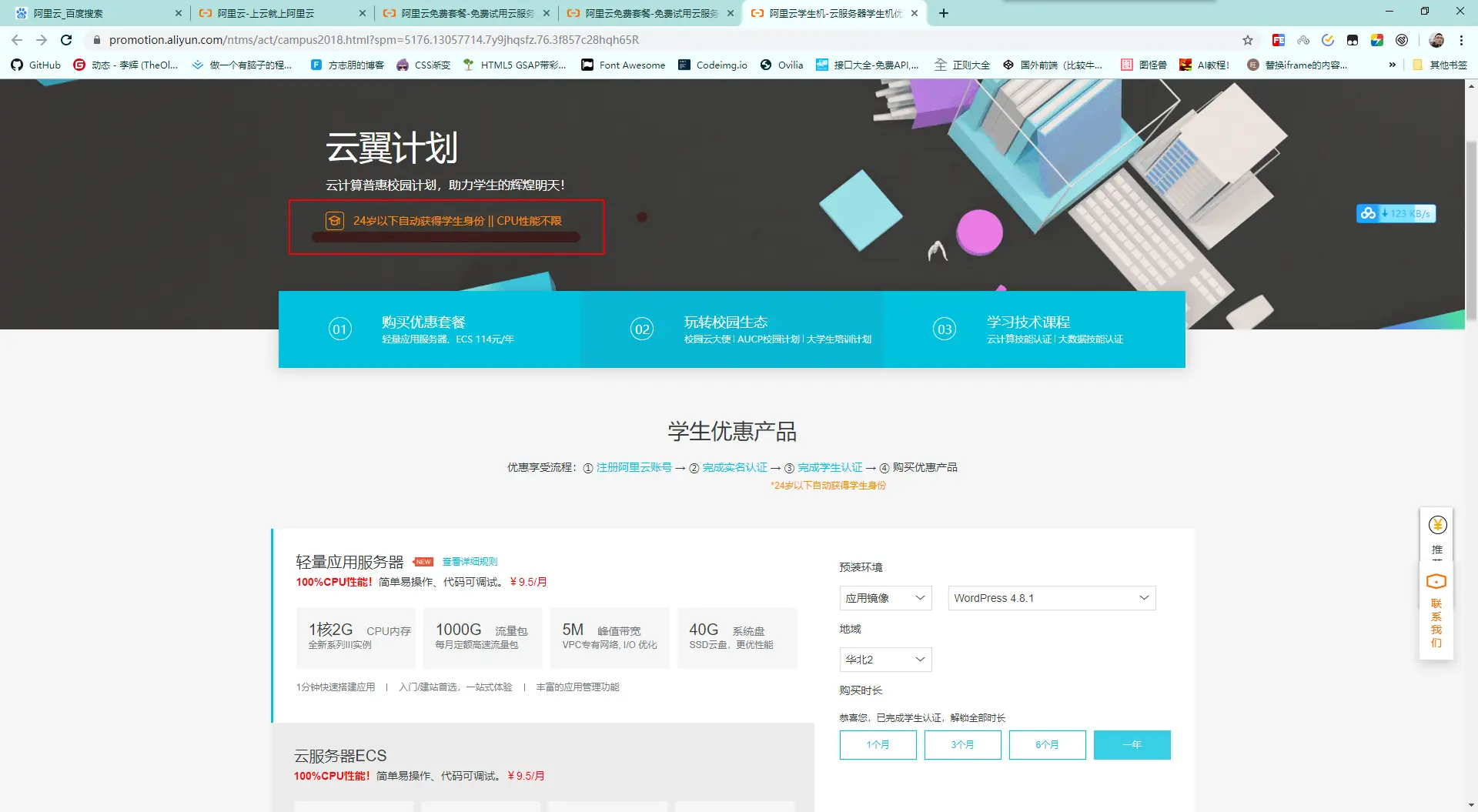Screen dimensions: 1478x812
Task: Go forward in browser history
Action: [x=42, y=40]
